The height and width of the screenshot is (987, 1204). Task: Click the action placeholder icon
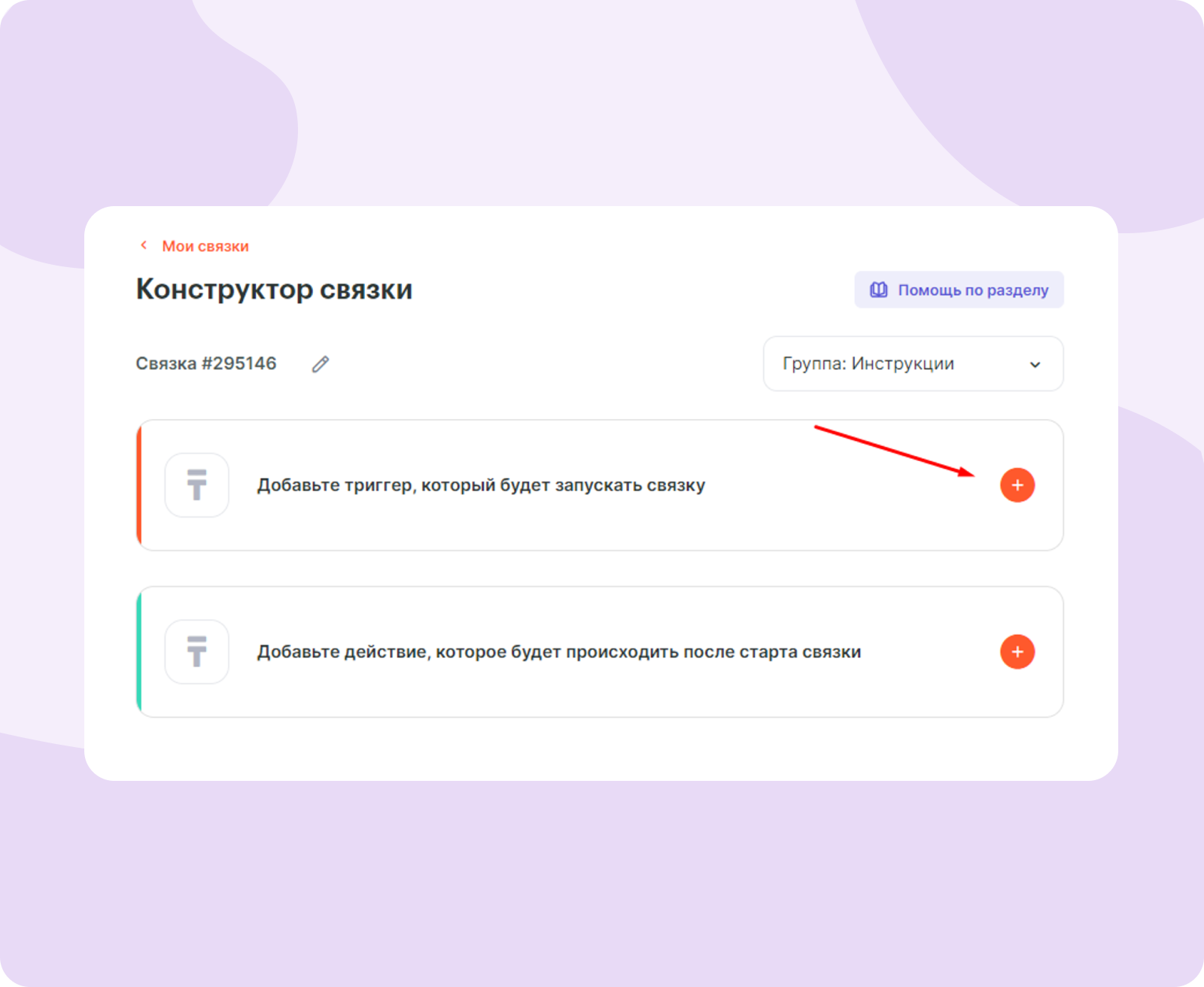click(197, 651)
